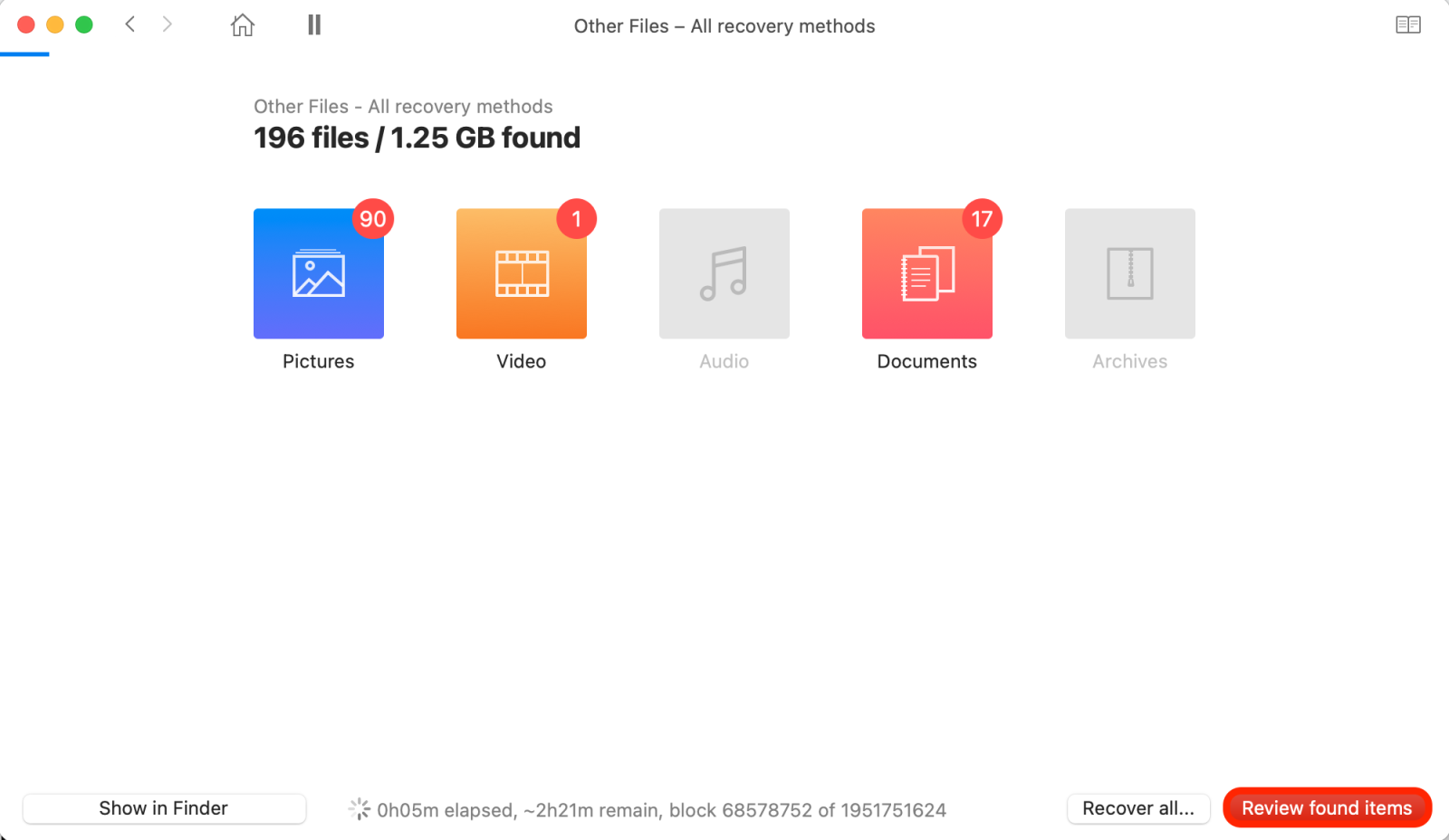Select the grayed-out Audio category
The width and height of the screenshot is (1449, 840).
(724, 273)
